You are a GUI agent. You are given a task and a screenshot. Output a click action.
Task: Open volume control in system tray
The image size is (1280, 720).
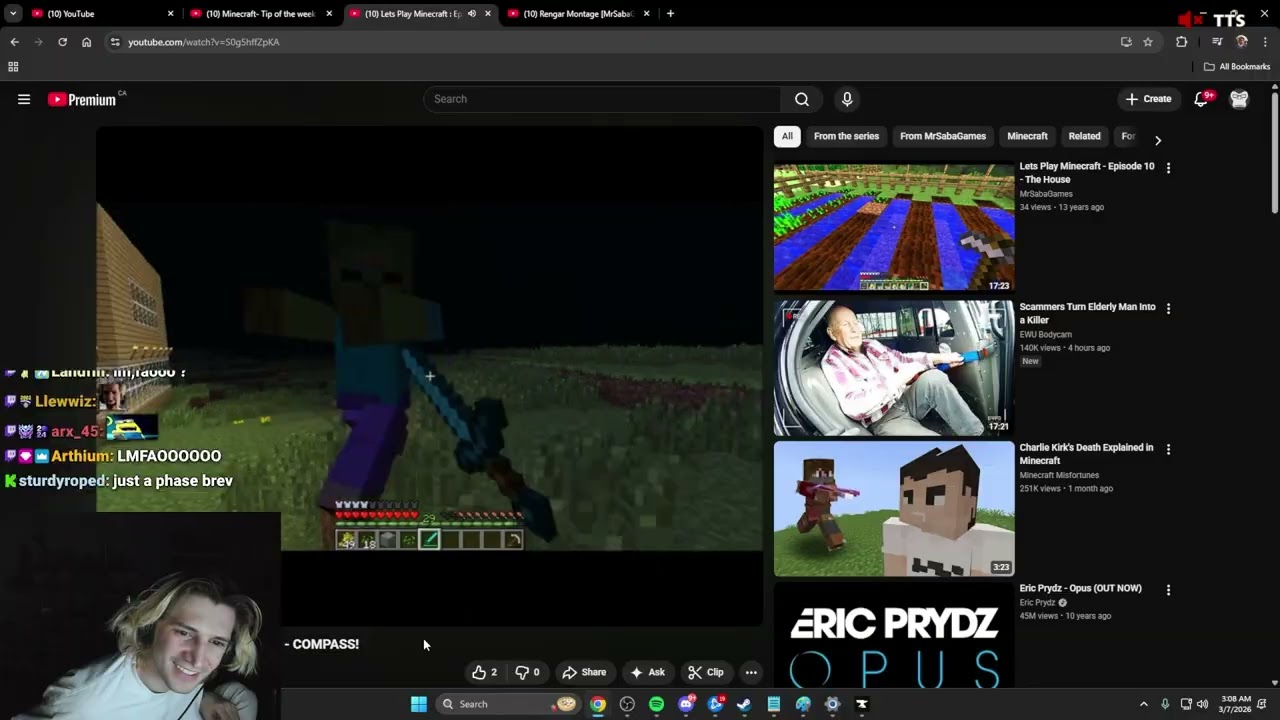coord(1202,704)
